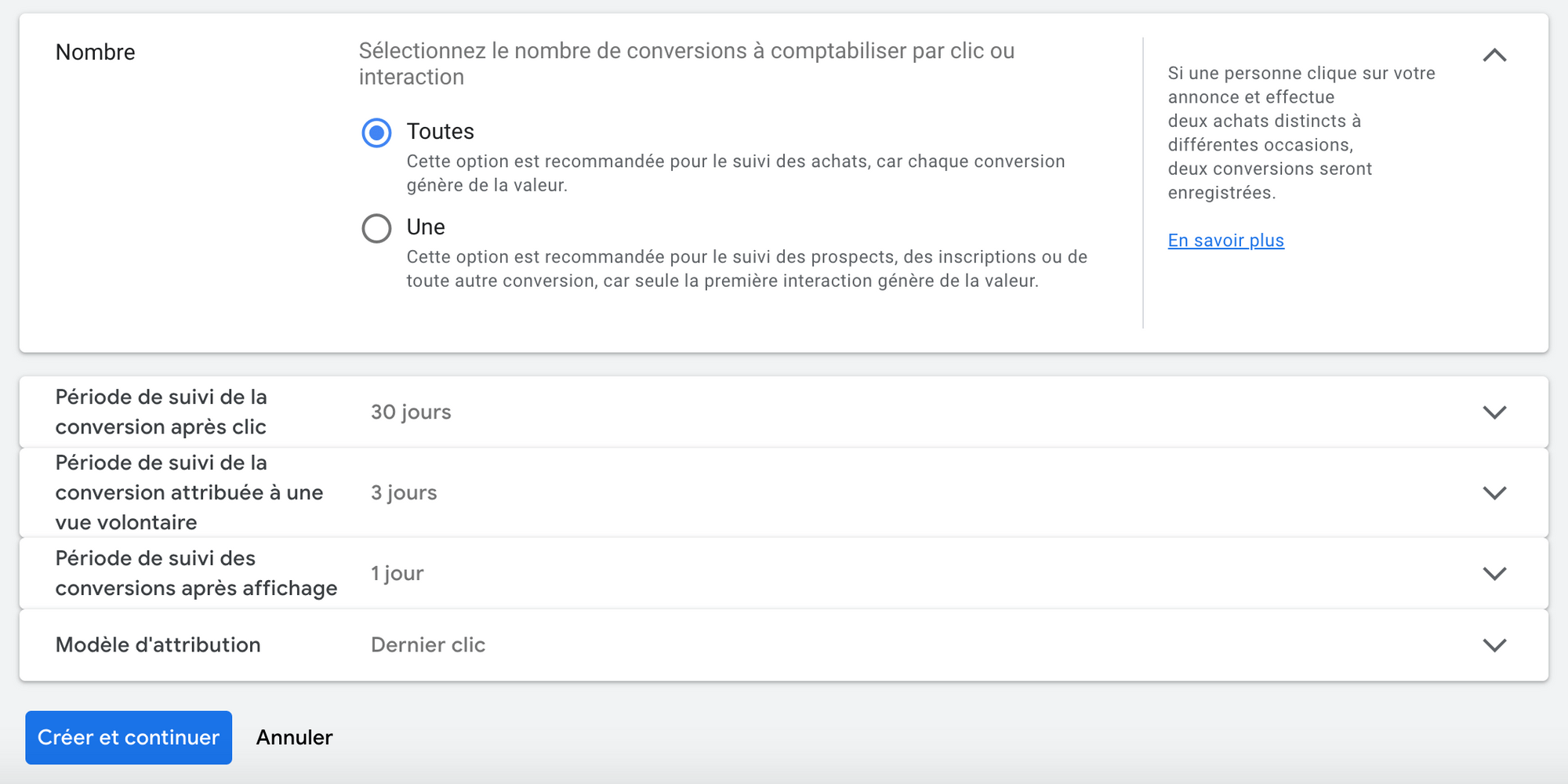1568x784 pixels.
Task: Click "Période de suivi des conversions après affichage" label
Action: [x=196, y=574]
